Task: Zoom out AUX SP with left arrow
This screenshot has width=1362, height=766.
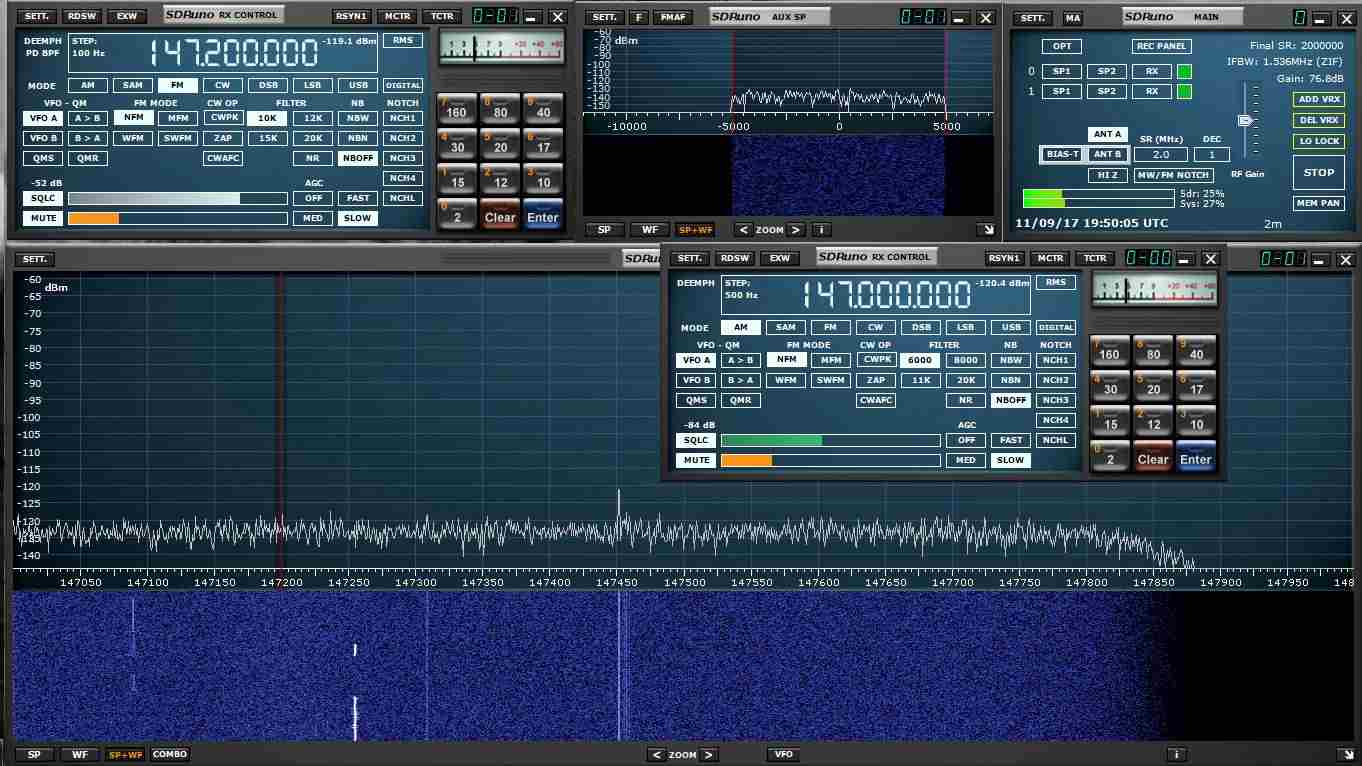Action: pos(743,229)
